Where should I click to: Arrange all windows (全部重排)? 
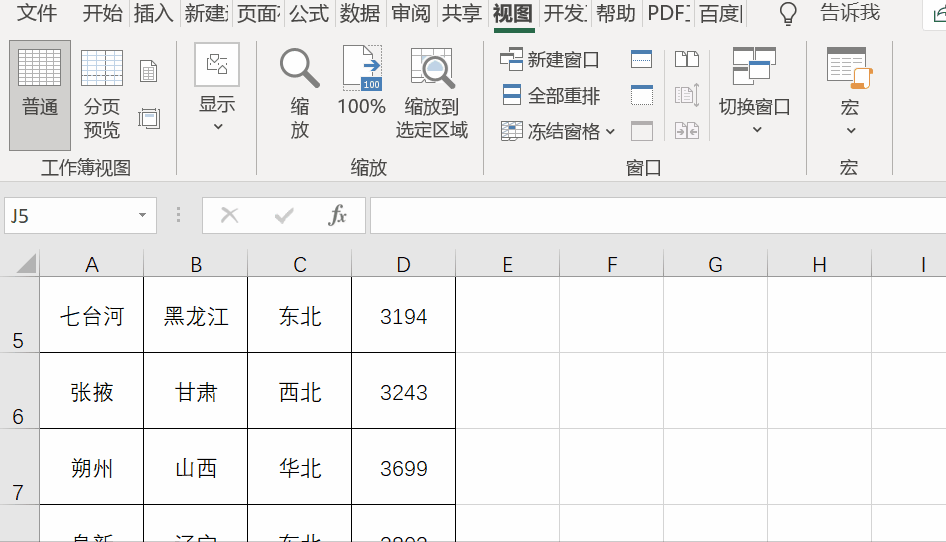(551, 95)
